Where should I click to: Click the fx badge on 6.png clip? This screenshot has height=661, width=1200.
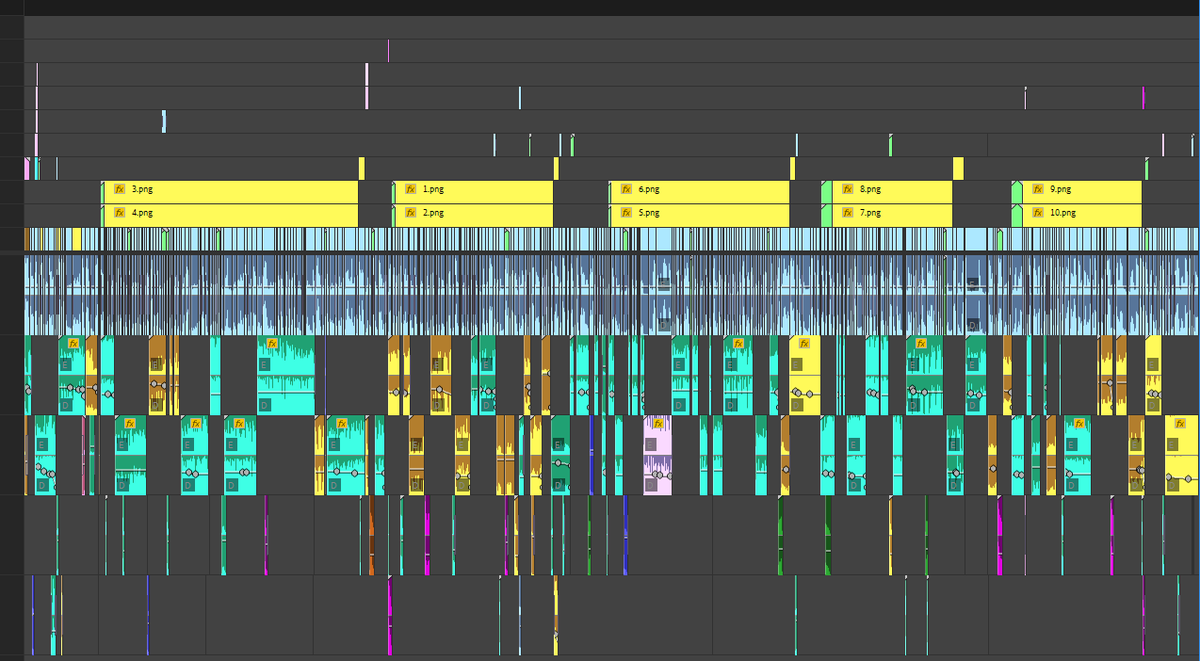pyautogui.click(x=626, y=189)
